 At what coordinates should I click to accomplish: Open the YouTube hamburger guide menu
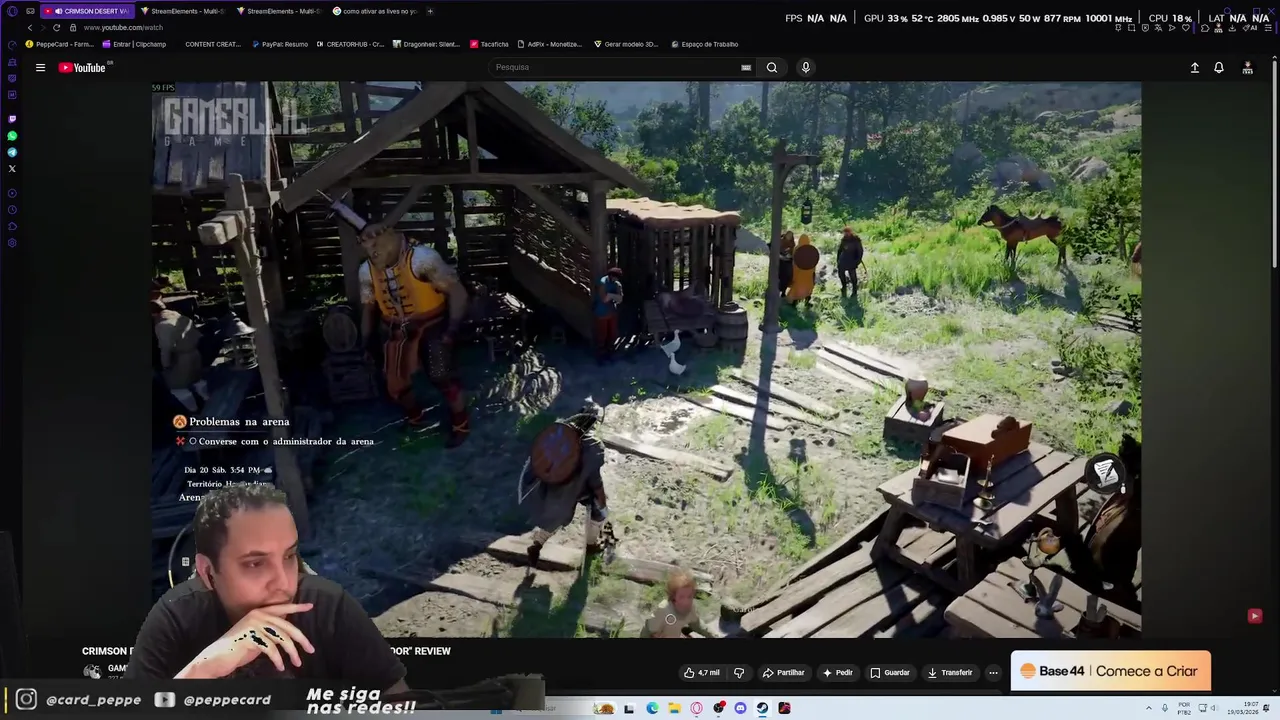click(40, 68)
